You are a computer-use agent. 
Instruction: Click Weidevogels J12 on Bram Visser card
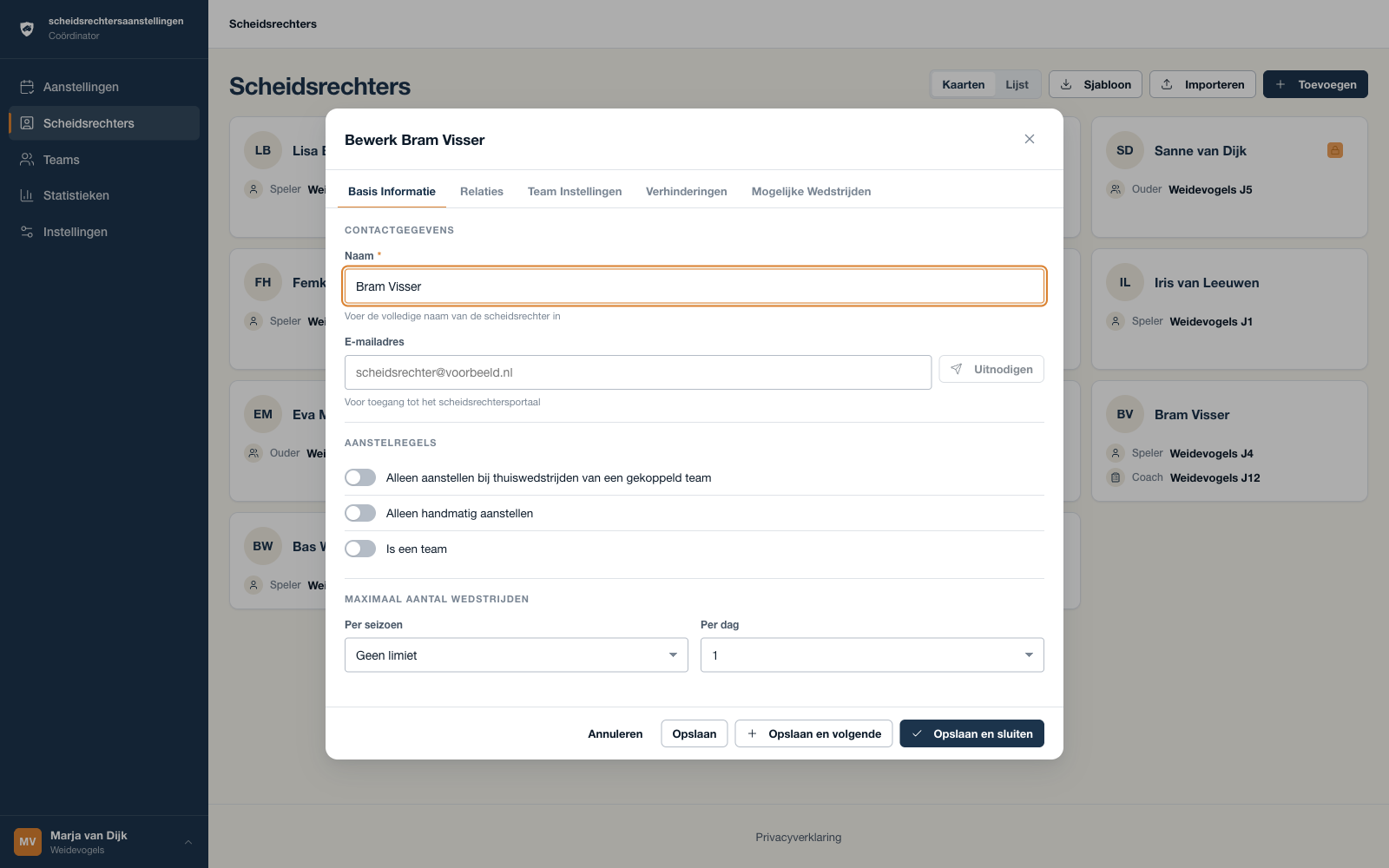click(x=1215, y=477)
